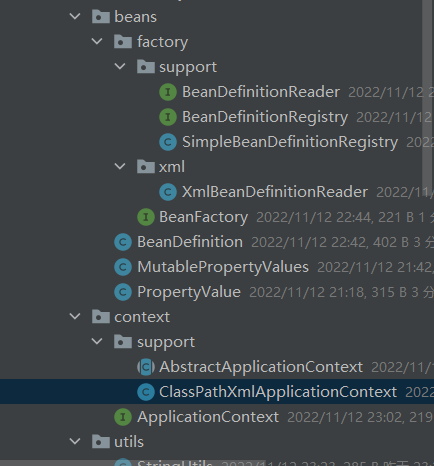434x466 pixels.
Task: Collapse the factory folder chevron
Action: 97,41
